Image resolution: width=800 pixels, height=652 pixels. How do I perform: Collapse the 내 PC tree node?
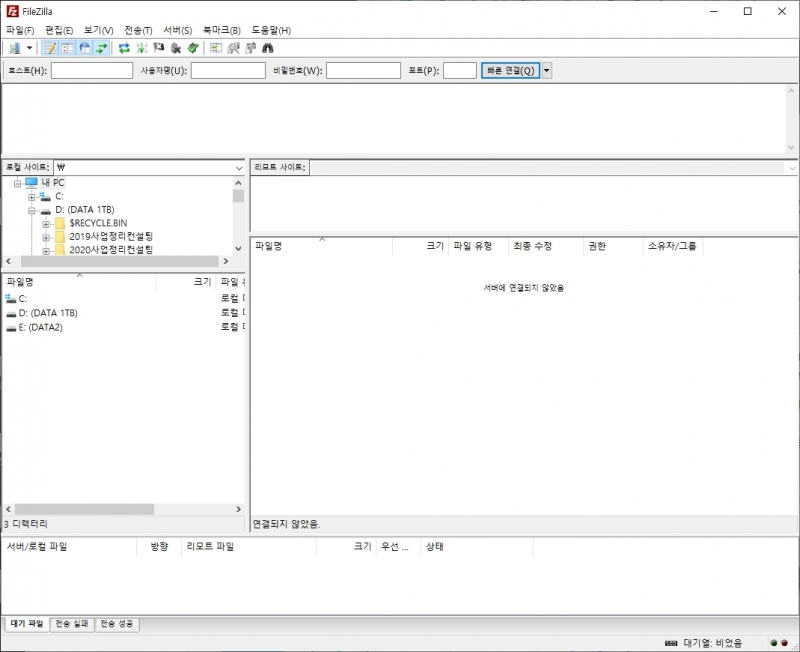17,183
